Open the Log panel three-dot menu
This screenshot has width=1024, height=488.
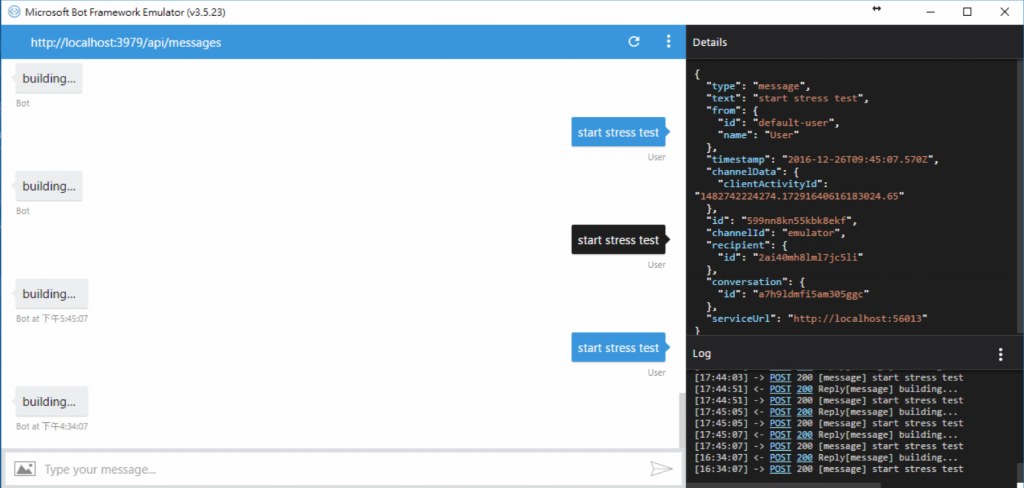click(x=1000, y=354)
